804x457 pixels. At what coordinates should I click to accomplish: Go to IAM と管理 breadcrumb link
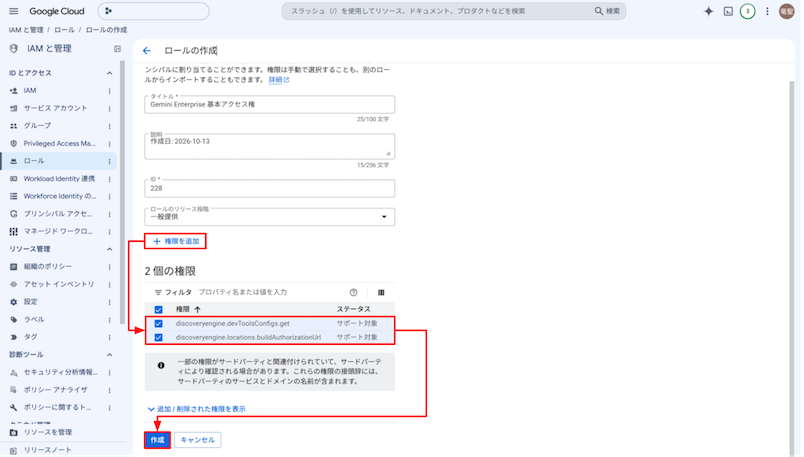[26, 30]
